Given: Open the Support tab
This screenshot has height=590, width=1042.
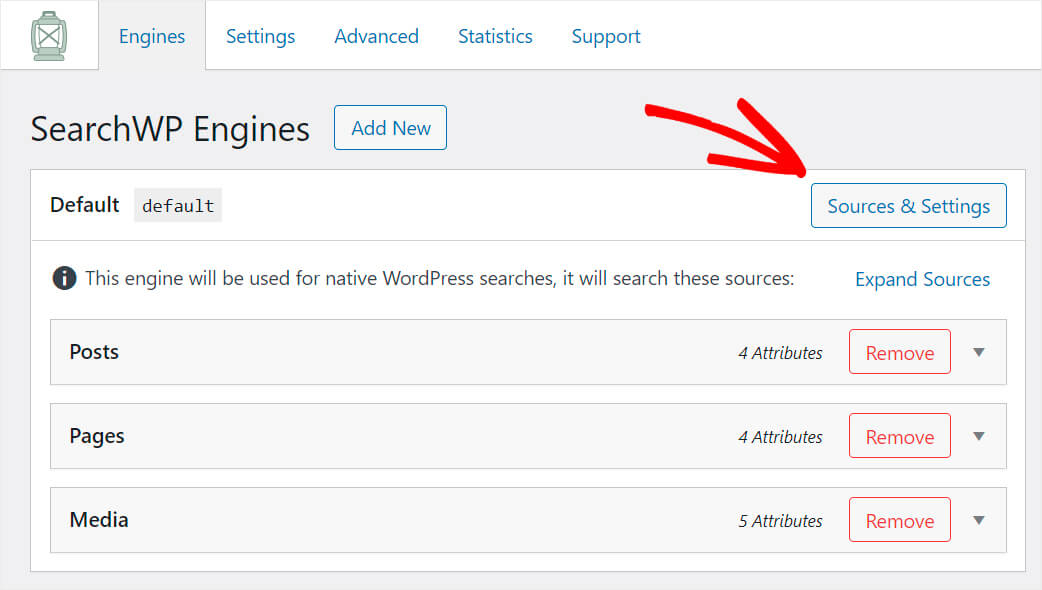Looking at the screenshot, I should point(606,36).
